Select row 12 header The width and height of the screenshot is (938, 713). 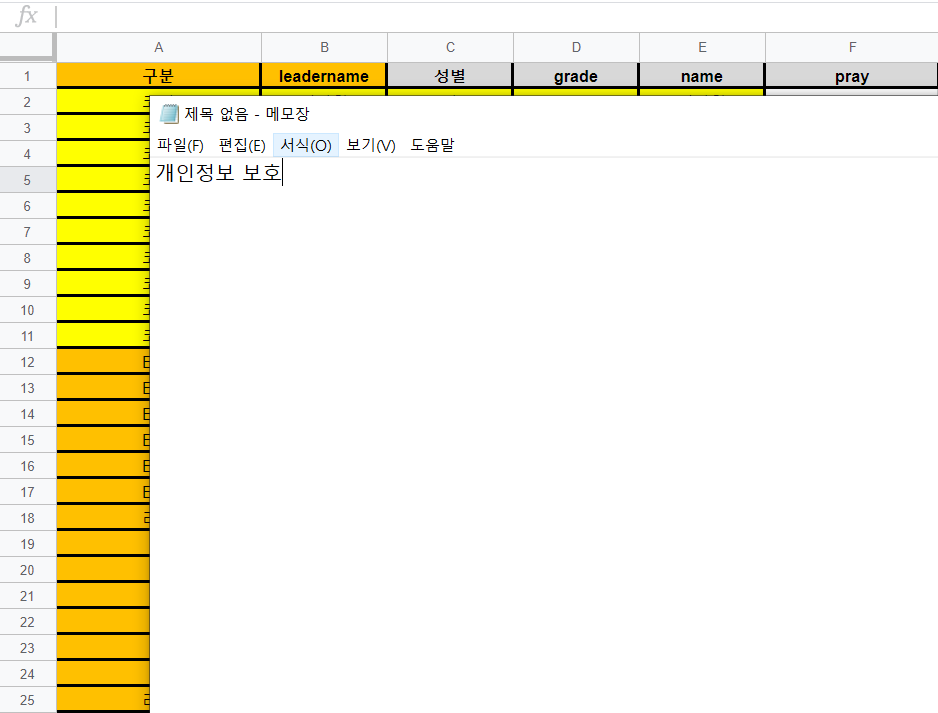click(28, 362)
